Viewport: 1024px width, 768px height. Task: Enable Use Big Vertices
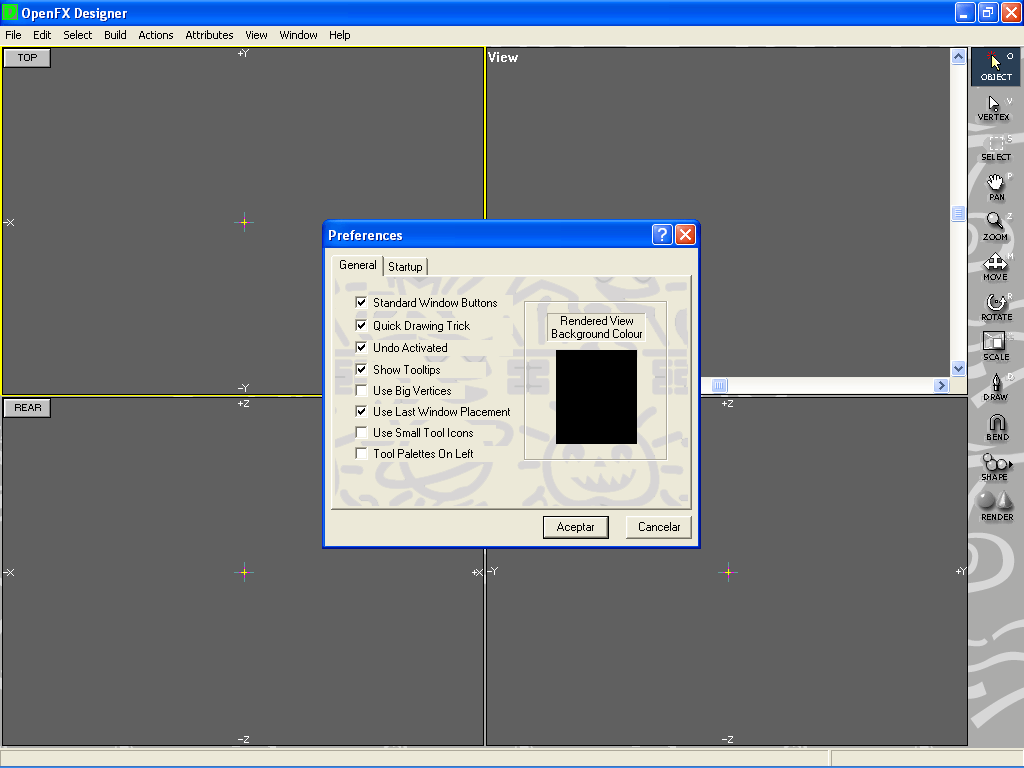pos(361,391)
